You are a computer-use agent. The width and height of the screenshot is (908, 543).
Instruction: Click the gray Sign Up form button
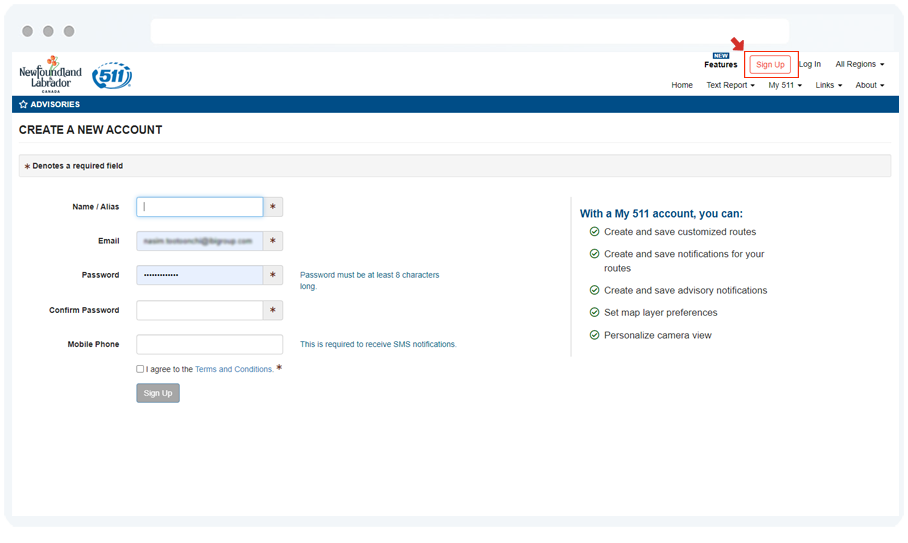pos(158,393)
